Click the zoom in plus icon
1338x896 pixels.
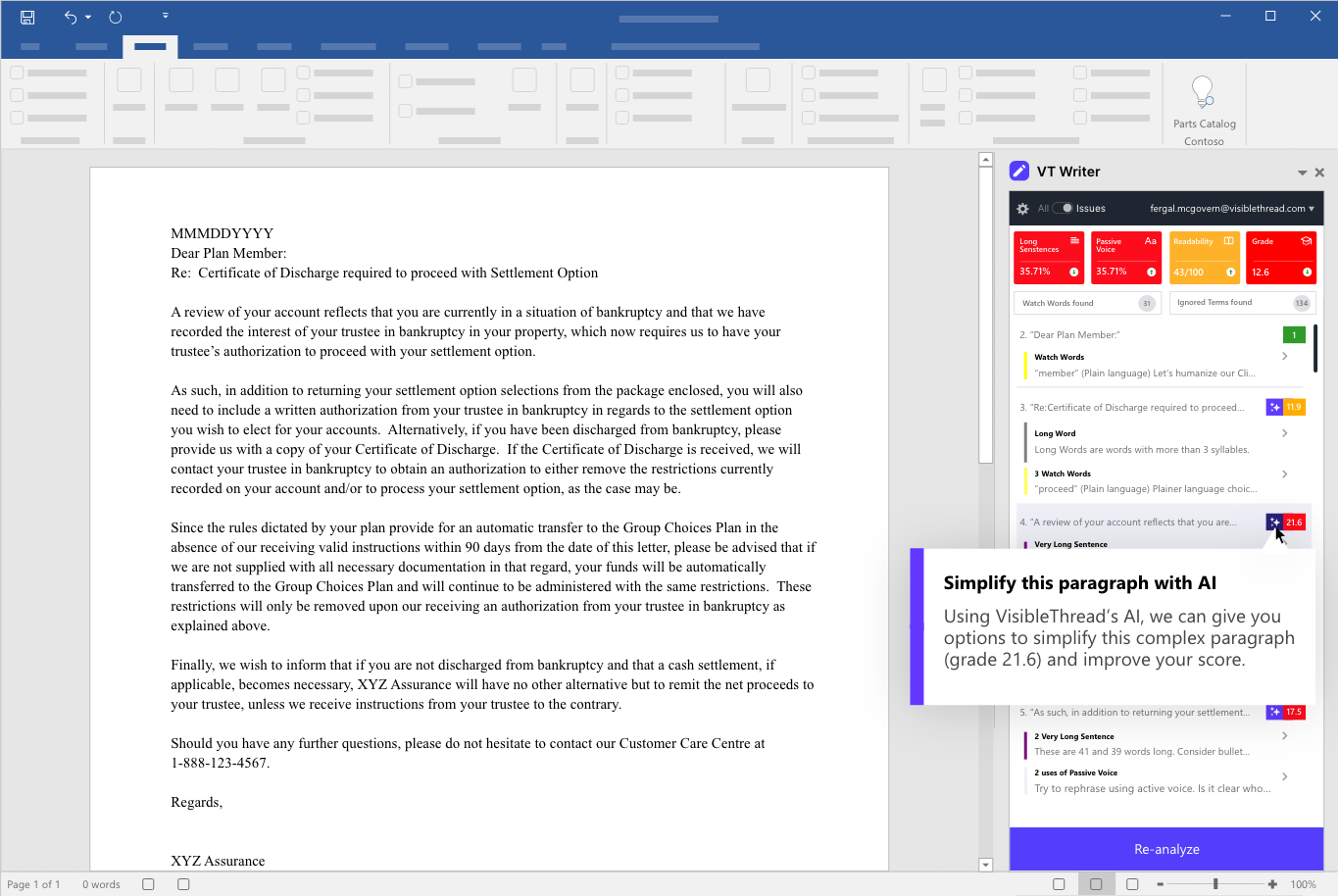pos(1272,884)
